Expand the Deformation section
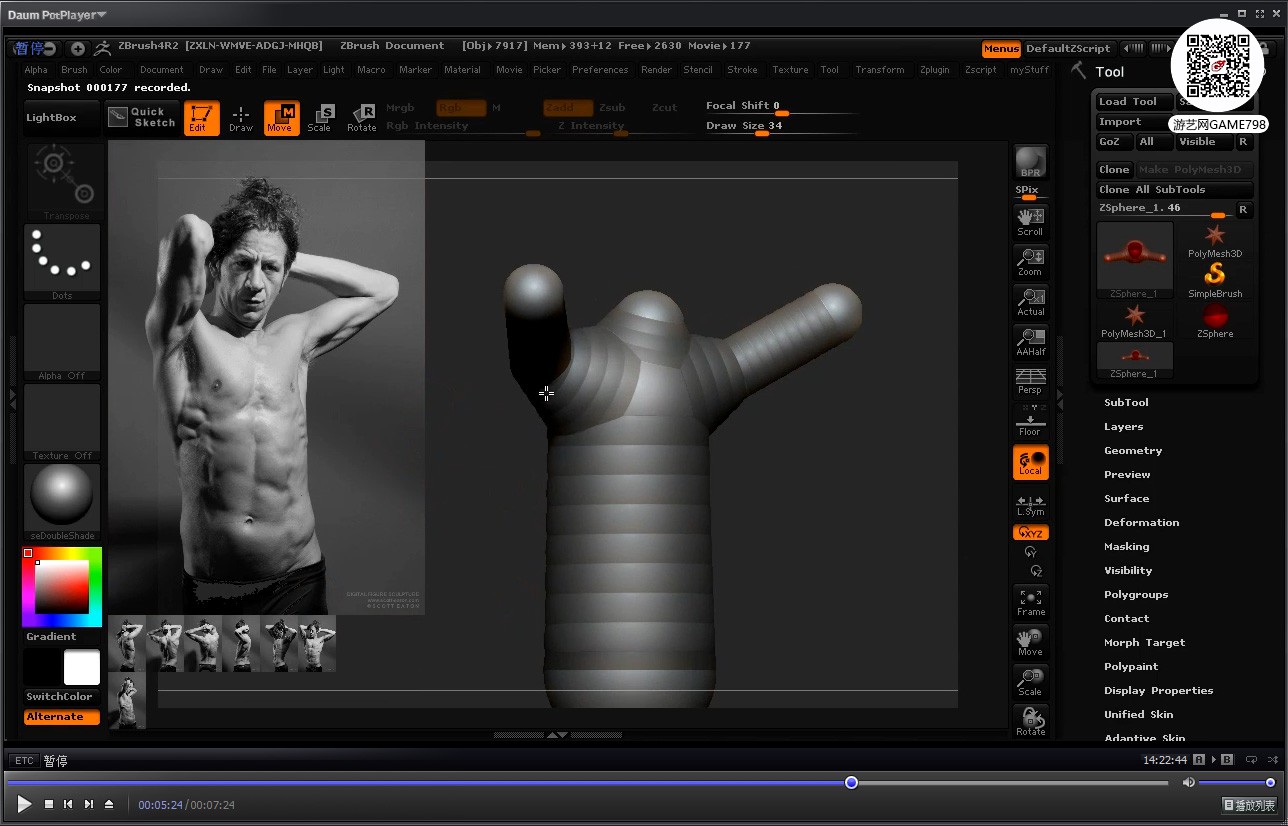 [1141, 522]
